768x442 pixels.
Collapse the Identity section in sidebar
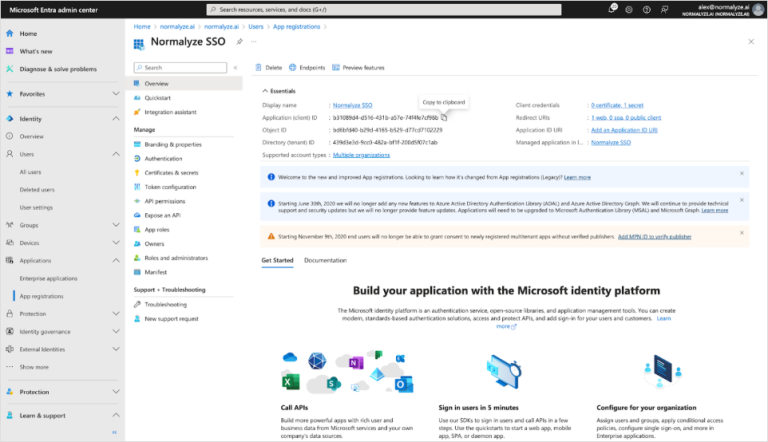[116, 119]
